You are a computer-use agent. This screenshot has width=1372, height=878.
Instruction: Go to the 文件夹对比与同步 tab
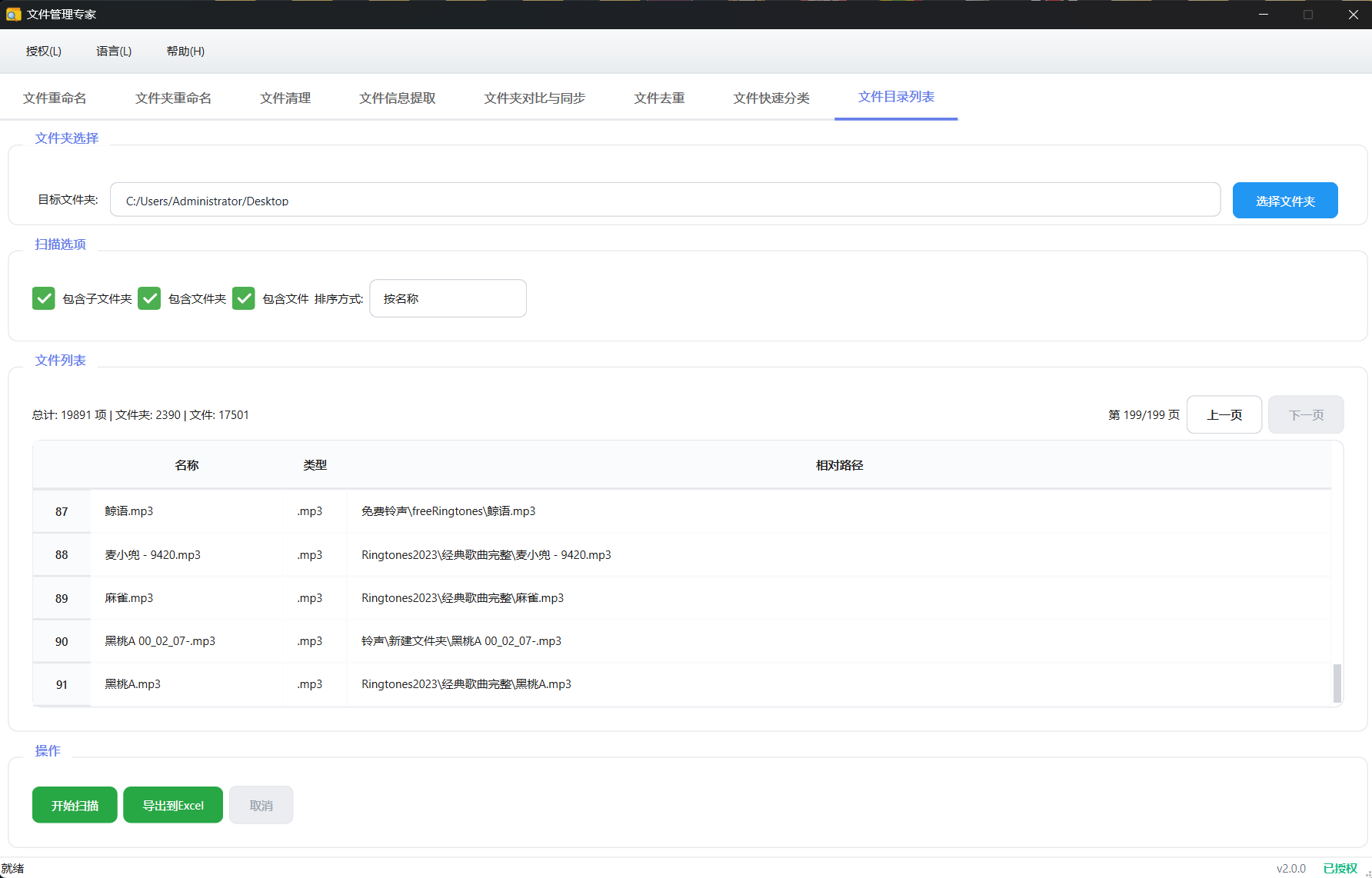pos(534,98)
